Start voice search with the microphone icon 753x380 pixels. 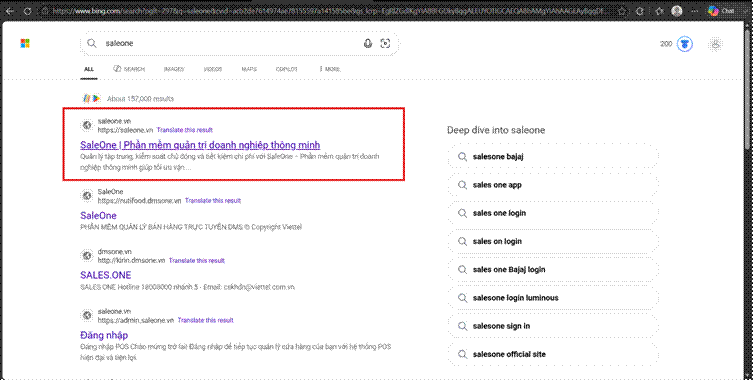tap(368, 44)
